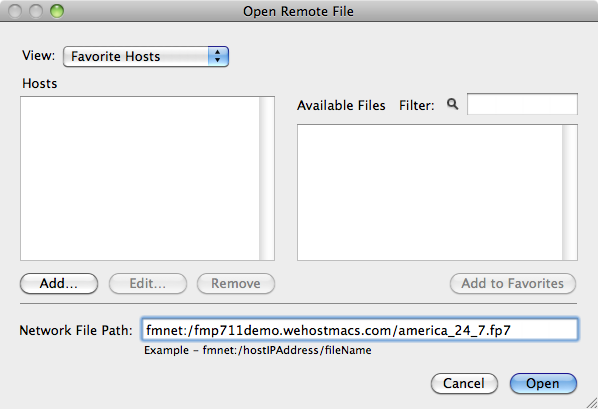The image size is (598, 409).
Task: Click the Hosts list scrollbar track
Action: [x=267, y=179]
